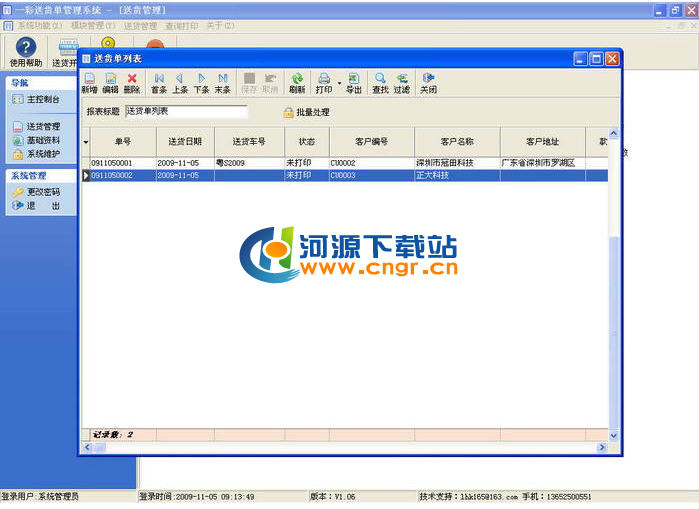Click the 记录数: 2 footer text
Screen dimensions: 699x509
coord(113,435)
